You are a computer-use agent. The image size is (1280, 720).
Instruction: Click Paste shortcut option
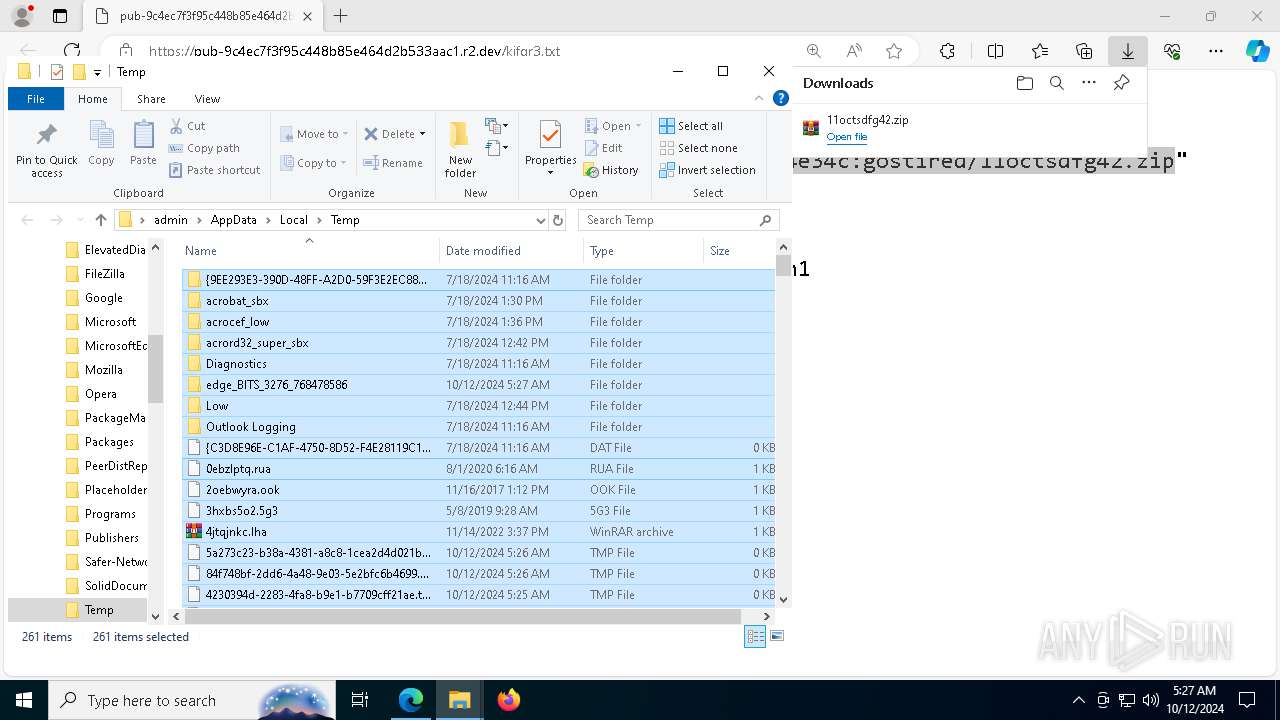(x=215, y=170)
